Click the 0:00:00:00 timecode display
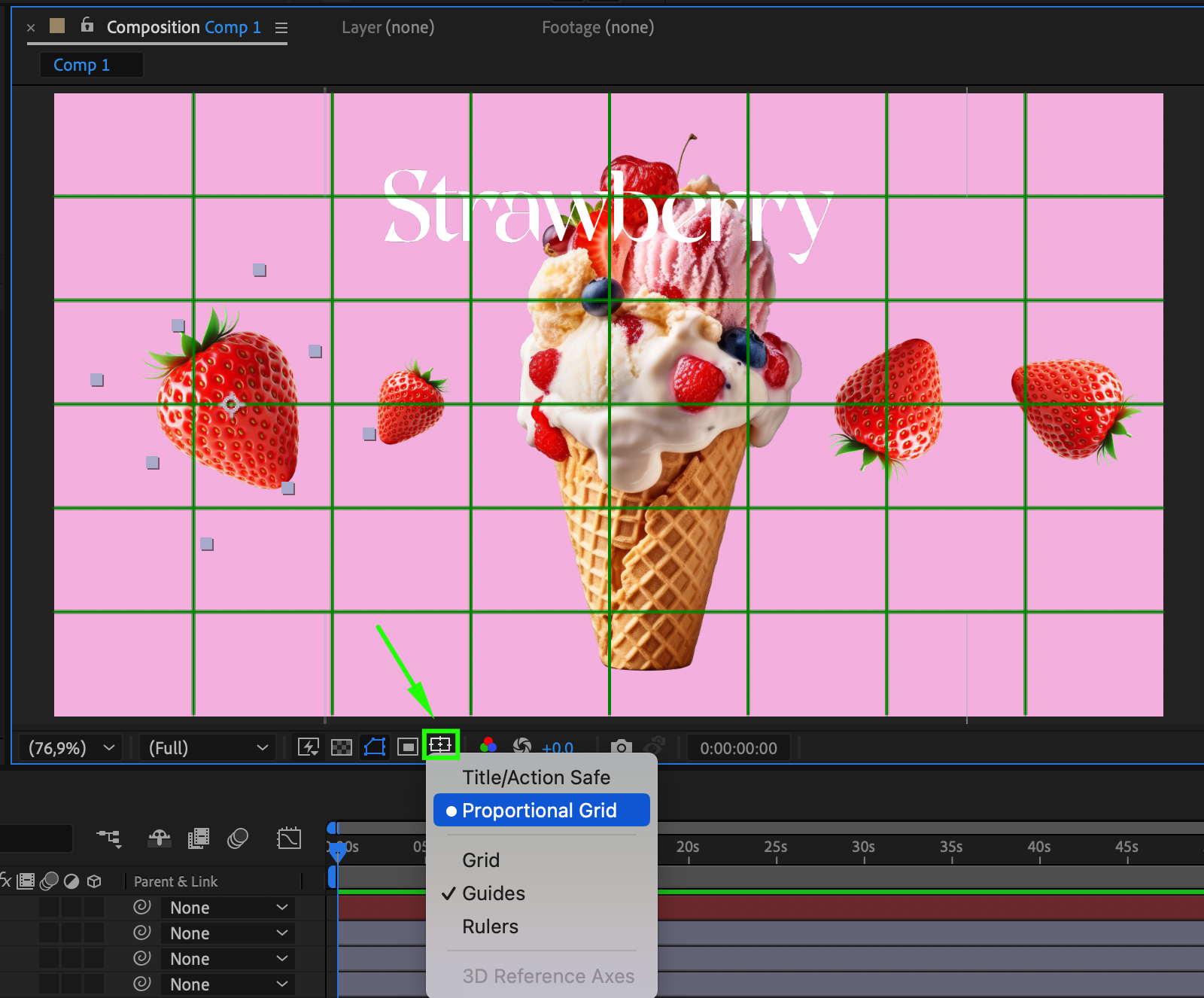This screenshot has width=1204, height=998. point(738,748)
